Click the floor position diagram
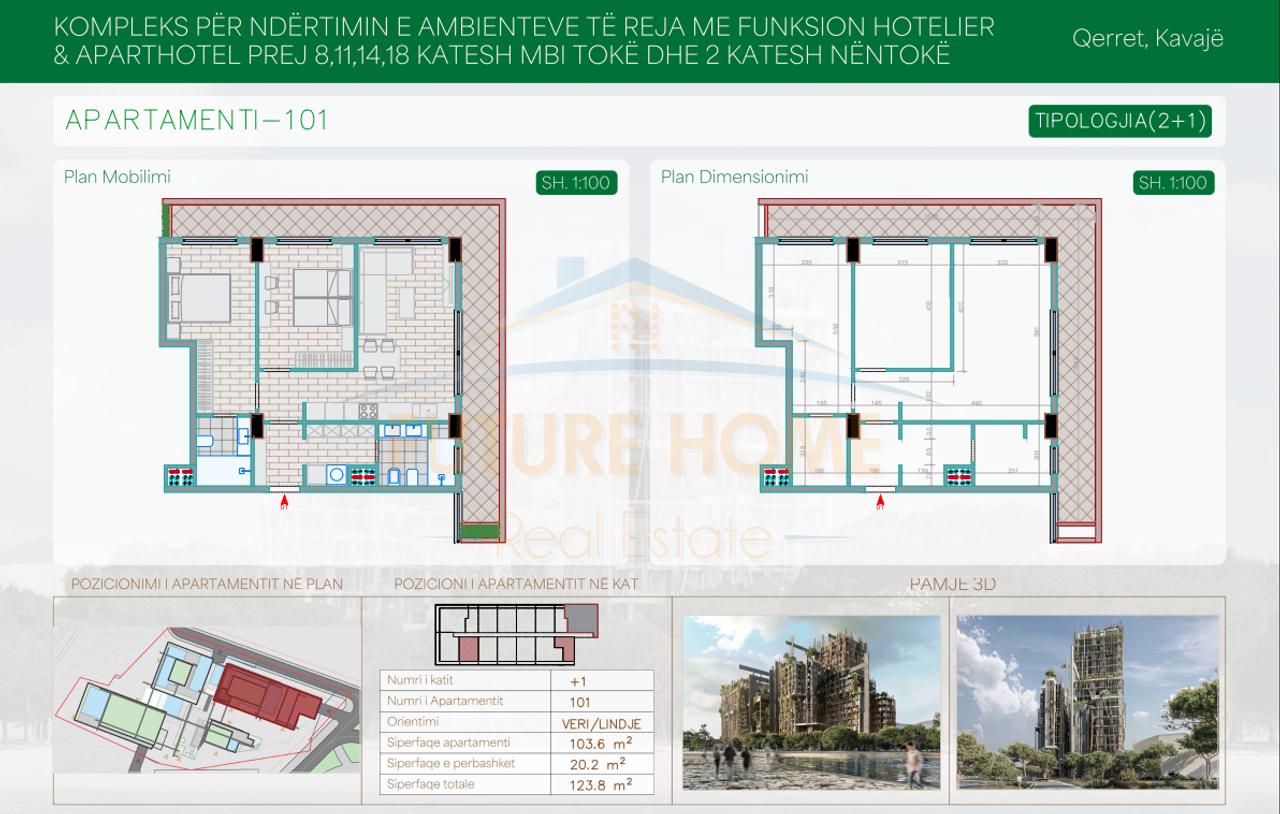The image size is (1280, 814). pyautogui.click(x=517, y=634)
